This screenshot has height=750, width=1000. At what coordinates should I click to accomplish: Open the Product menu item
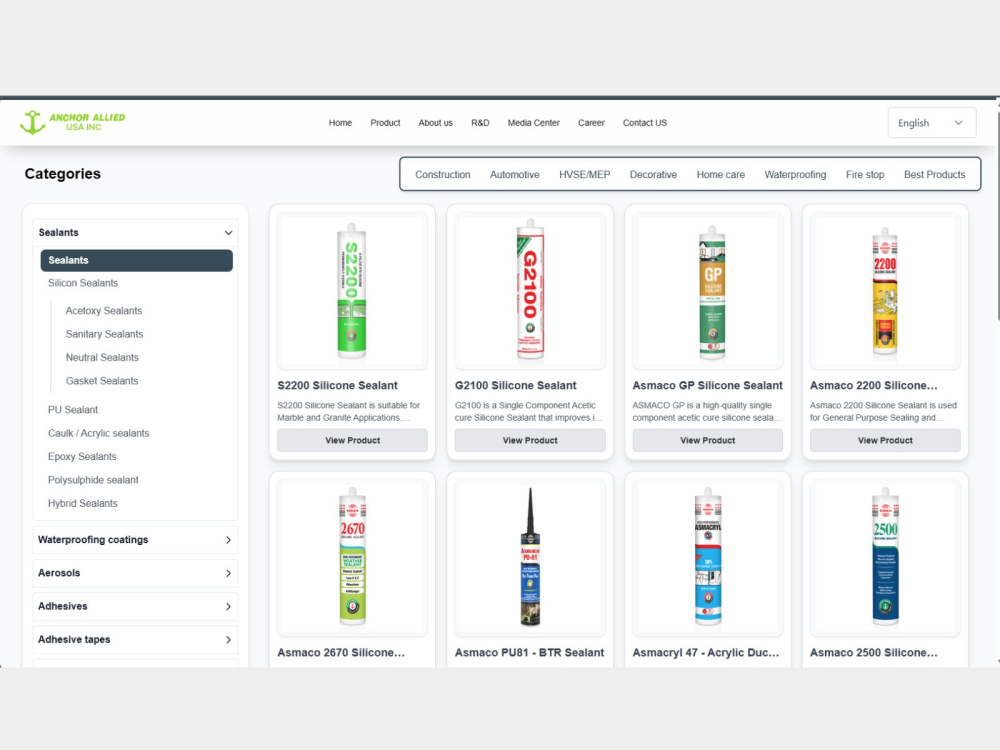click(385, 122)
